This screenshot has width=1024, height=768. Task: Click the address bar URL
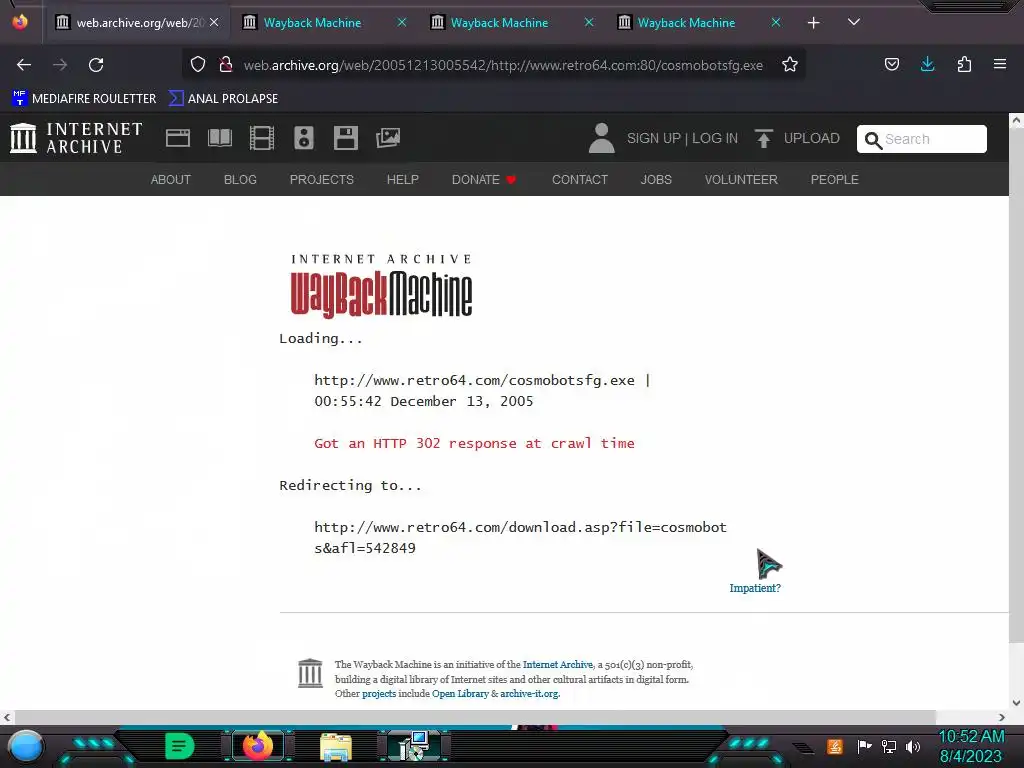(x=503, y=65)
